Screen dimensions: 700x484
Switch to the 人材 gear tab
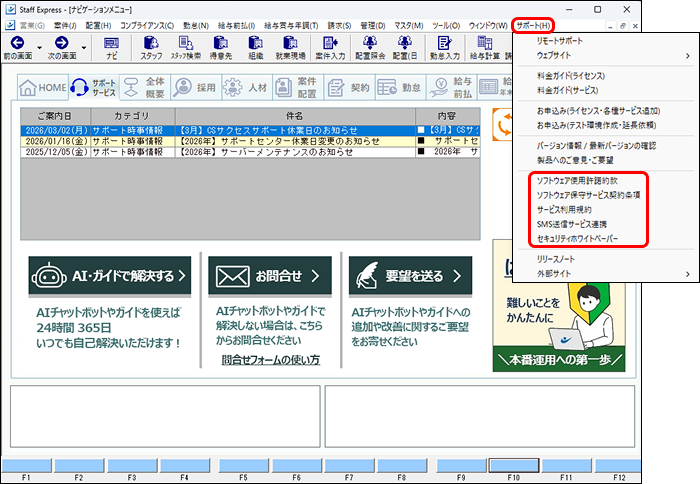coord(247,88)
